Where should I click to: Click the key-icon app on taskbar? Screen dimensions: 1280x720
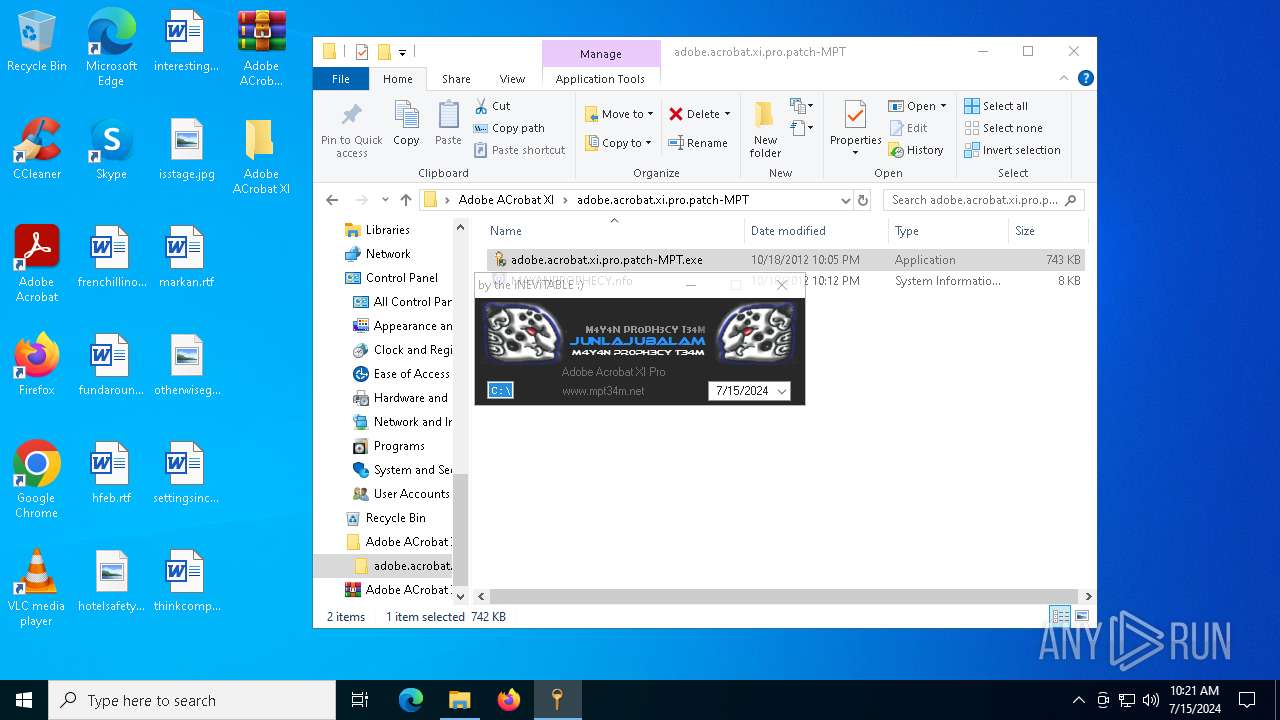point(557,700)
